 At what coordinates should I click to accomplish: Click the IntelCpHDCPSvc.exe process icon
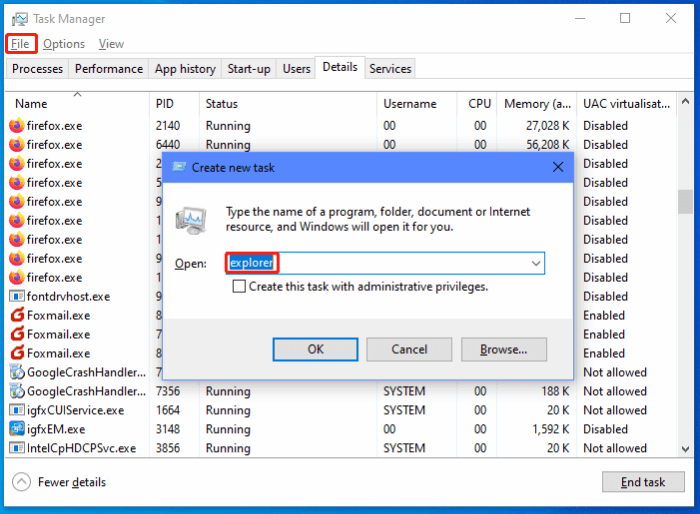[17, 448]
